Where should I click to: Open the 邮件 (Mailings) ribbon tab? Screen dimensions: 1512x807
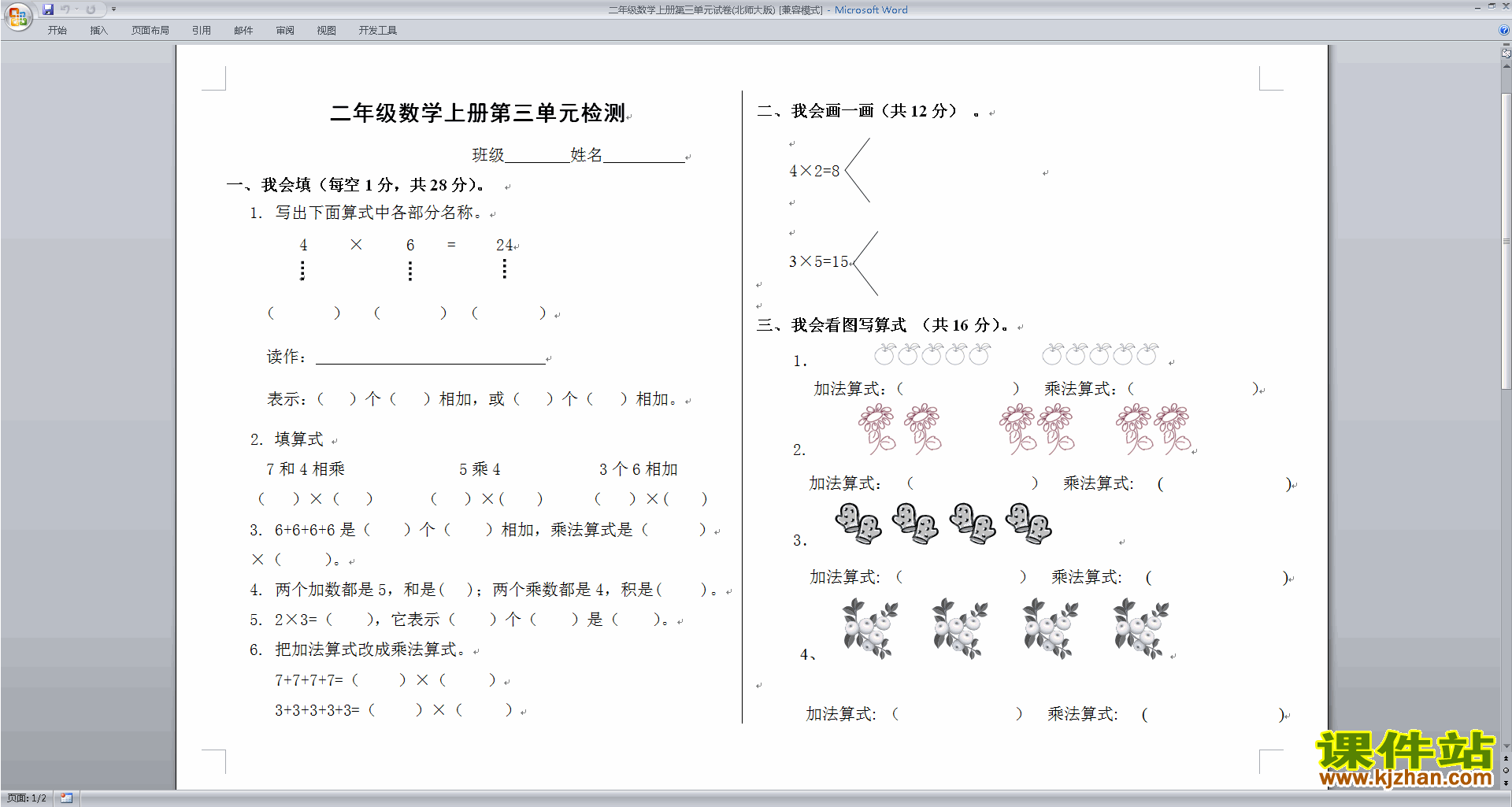(243, 31)
